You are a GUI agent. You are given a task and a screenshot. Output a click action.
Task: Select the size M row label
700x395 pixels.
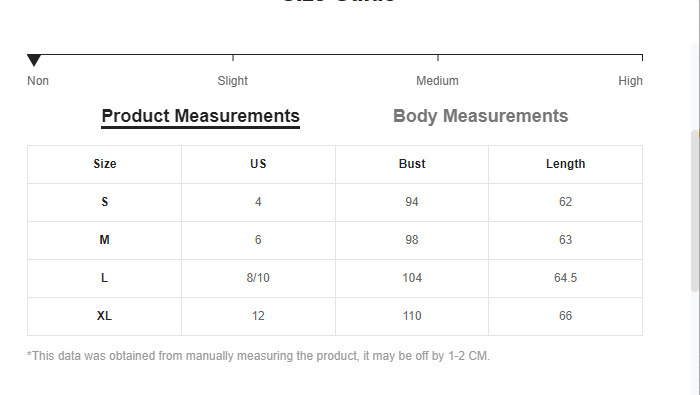(x=104, y=240)
